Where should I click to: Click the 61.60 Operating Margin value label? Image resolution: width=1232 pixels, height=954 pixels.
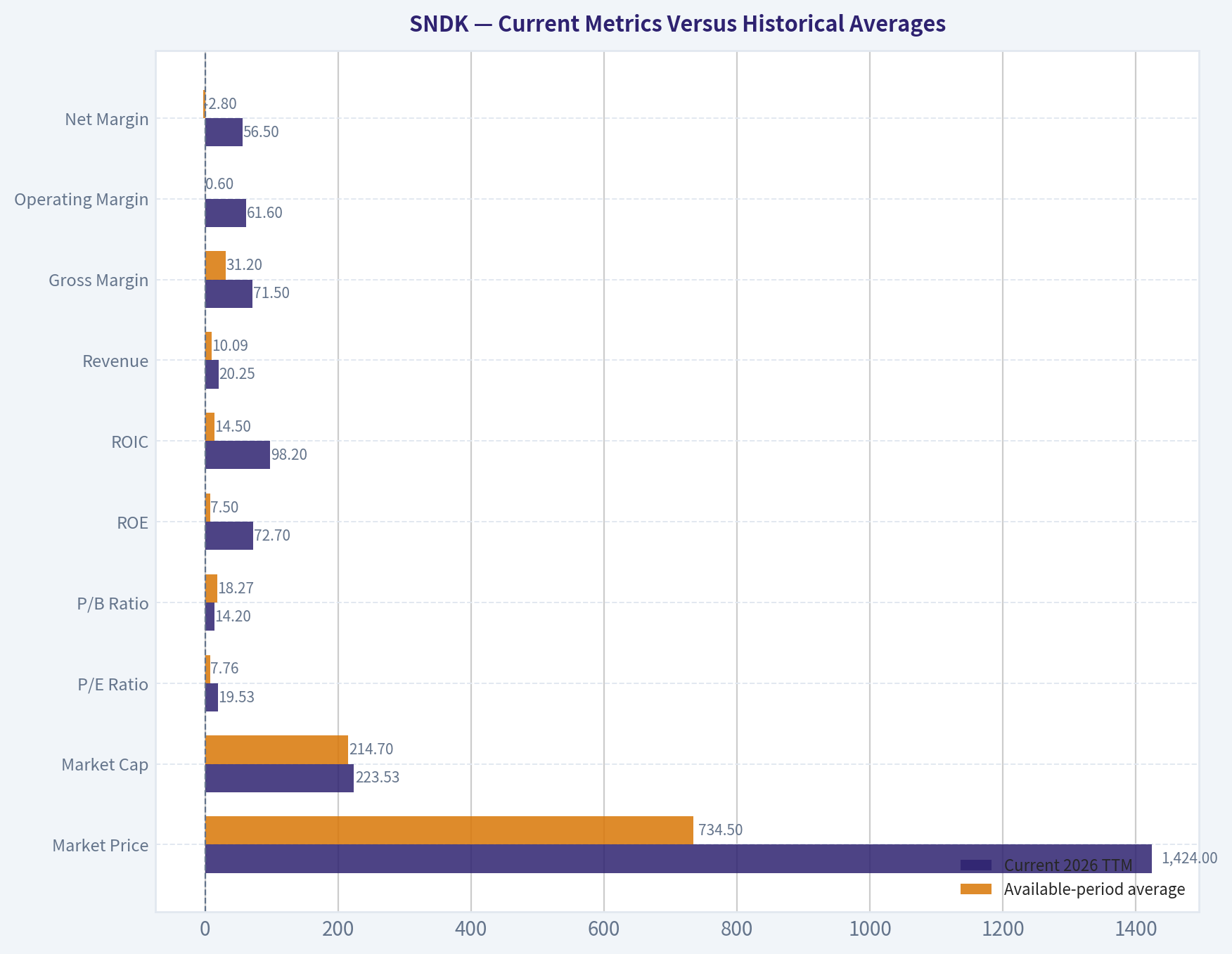coord(264,213)
